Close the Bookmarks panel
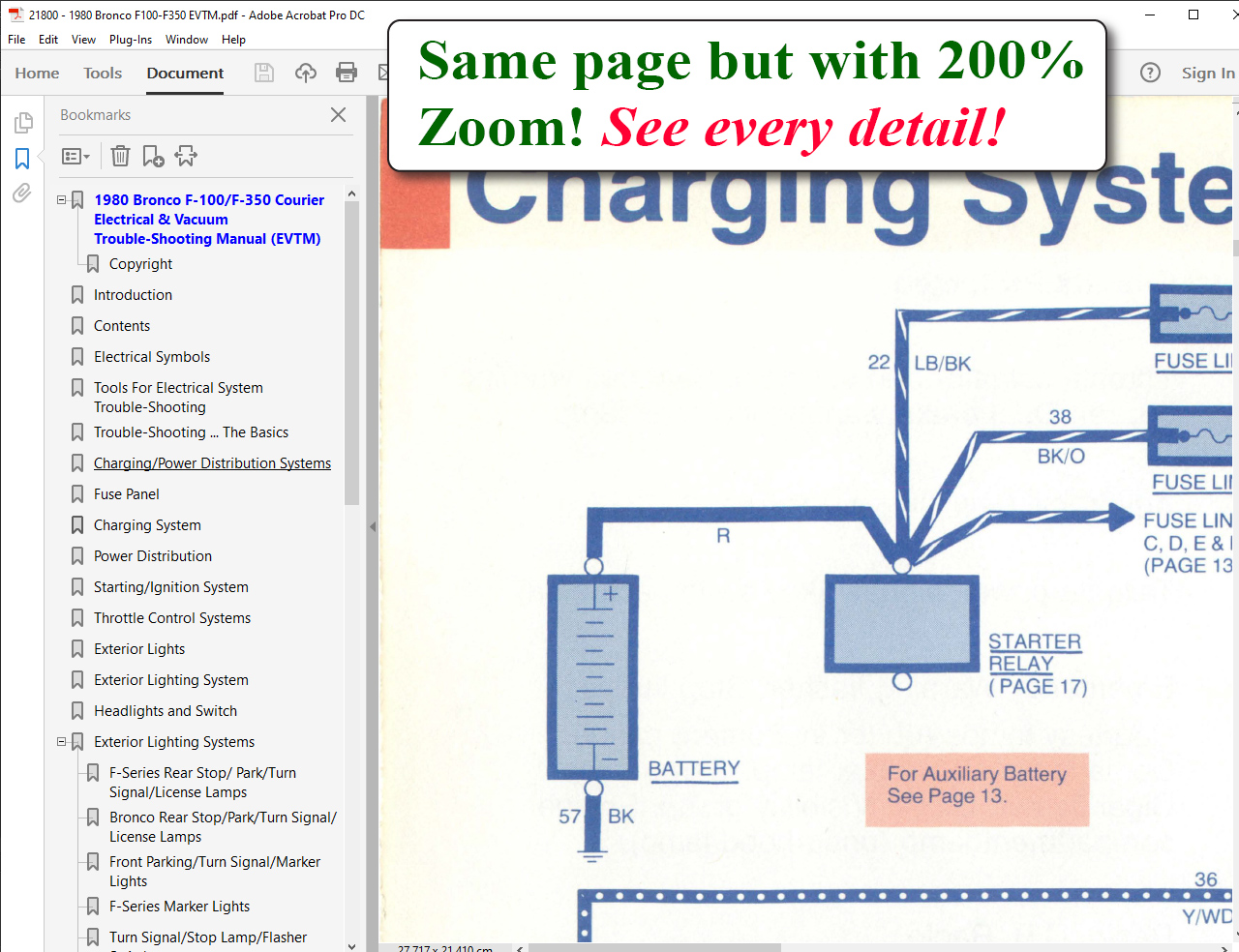This screenshot has width=1239, height=952. pos(338,115)
